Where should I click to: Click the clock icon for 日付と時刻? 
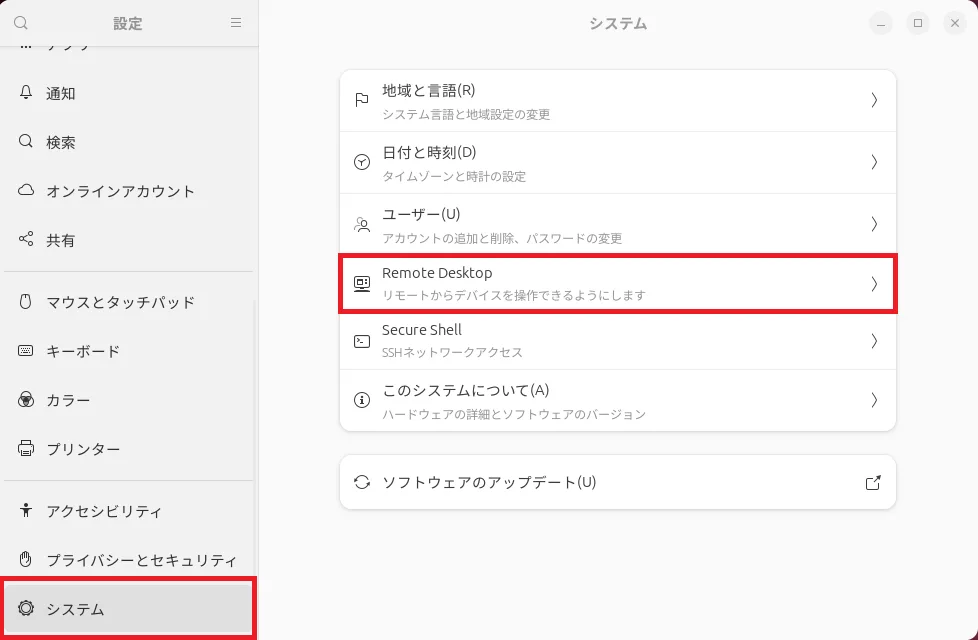(x=362, y=162)
